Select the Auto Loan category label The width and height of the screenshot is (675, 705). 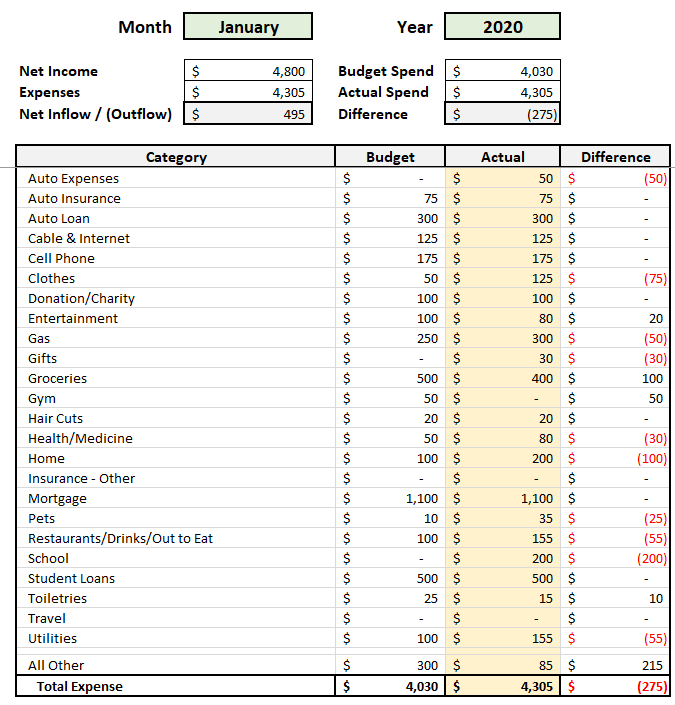pyautogui.click(x=59, y=219)
